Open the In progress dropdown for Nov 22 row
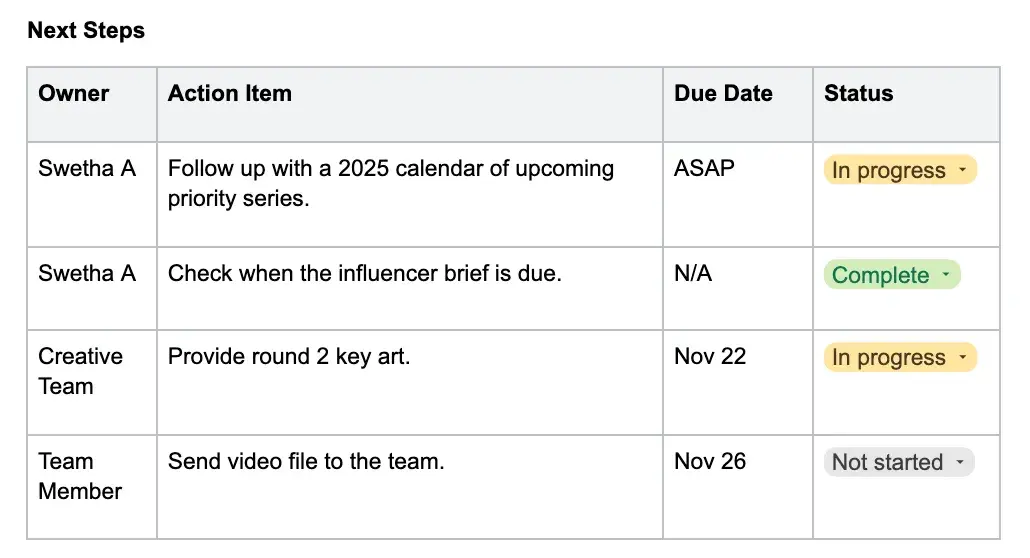1030x558 pixels. (x=899, y=358)
